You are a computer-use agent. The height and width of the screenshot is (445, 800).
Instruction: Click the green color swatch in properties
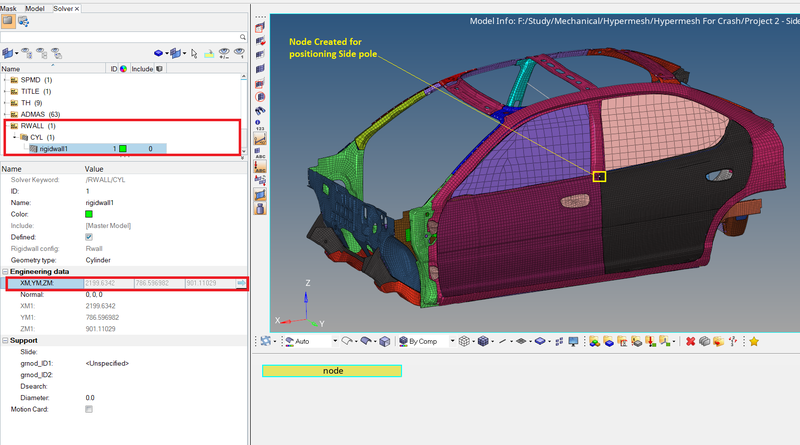pos(89,213)
